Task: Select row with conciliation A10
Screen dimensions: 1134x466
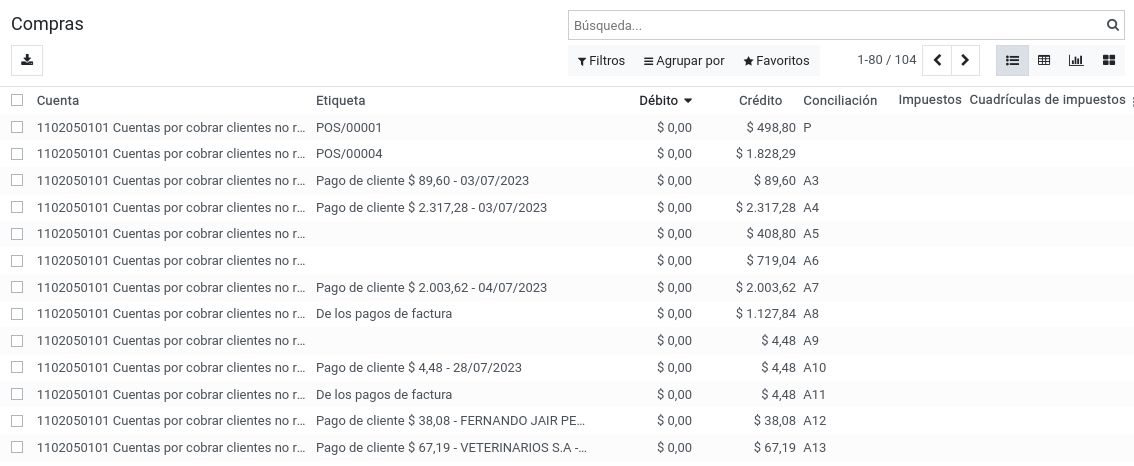Action: pos(17,367)
